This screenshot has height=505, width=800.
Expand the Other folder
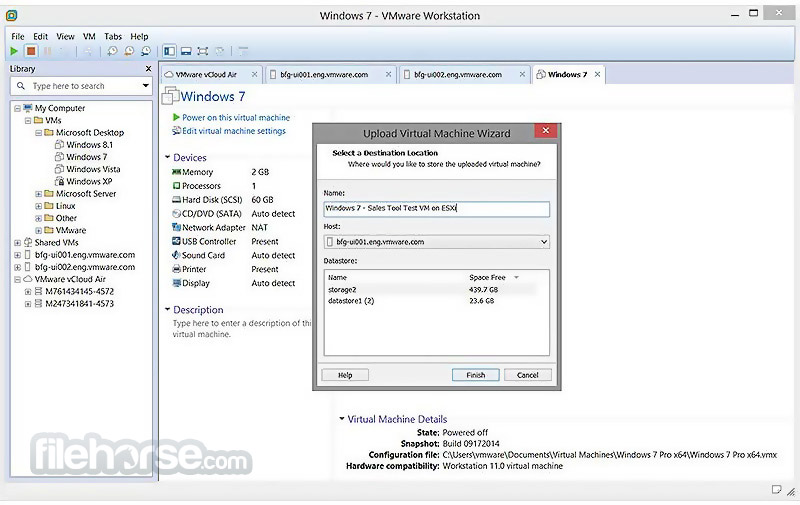coord(38,219)
